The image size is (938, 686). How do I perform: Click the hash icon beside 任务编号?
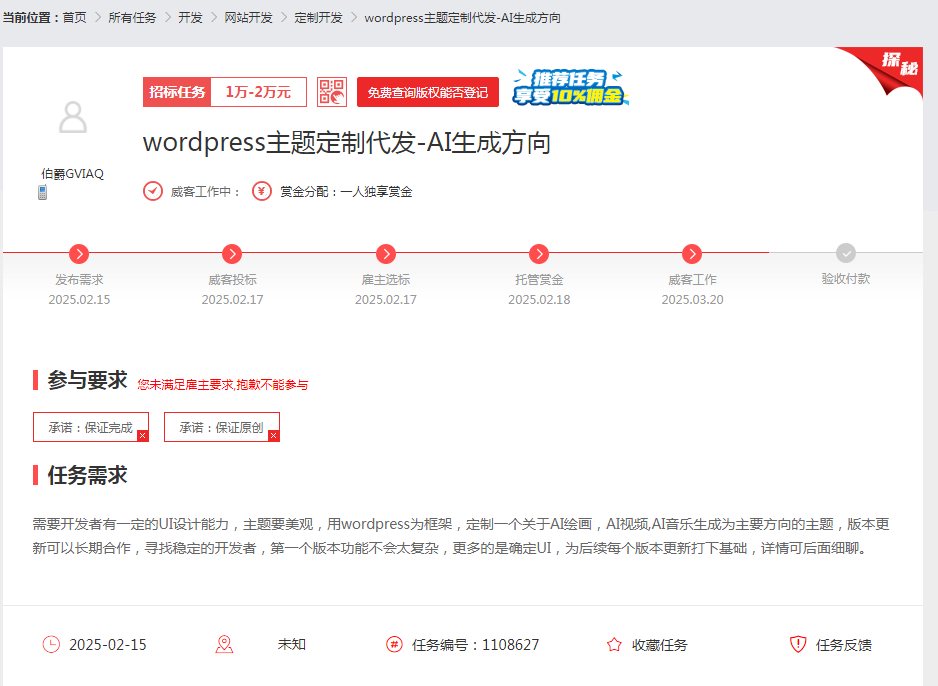(394, 644)
